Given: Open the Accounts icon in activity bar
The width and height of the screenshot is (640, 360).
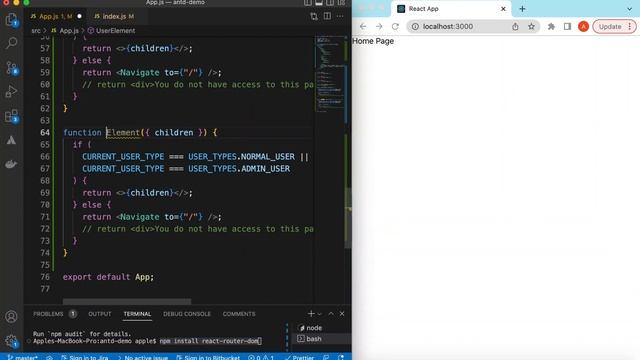Looking at the screenshot, I should click(11, 316).
